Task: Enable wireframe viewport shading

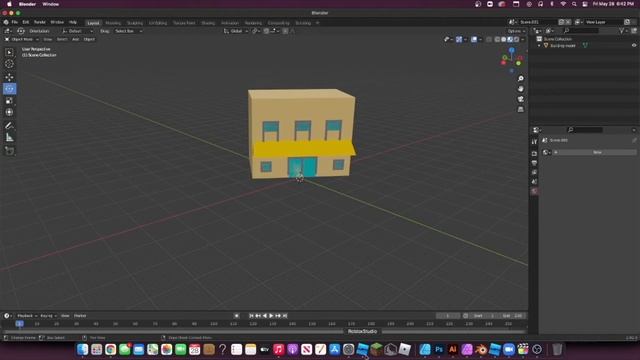Action: [497, 40]
